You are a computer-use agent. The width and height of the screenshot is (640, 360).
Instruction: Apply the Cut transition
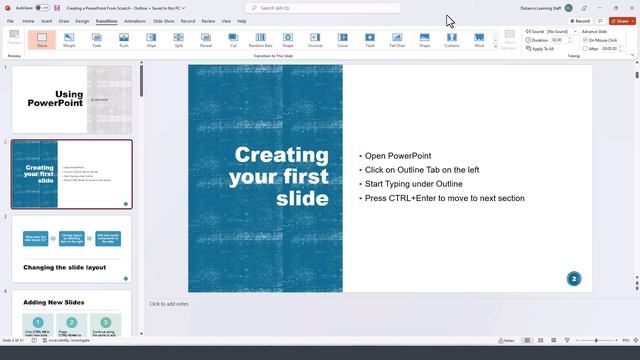coord(233,40)
